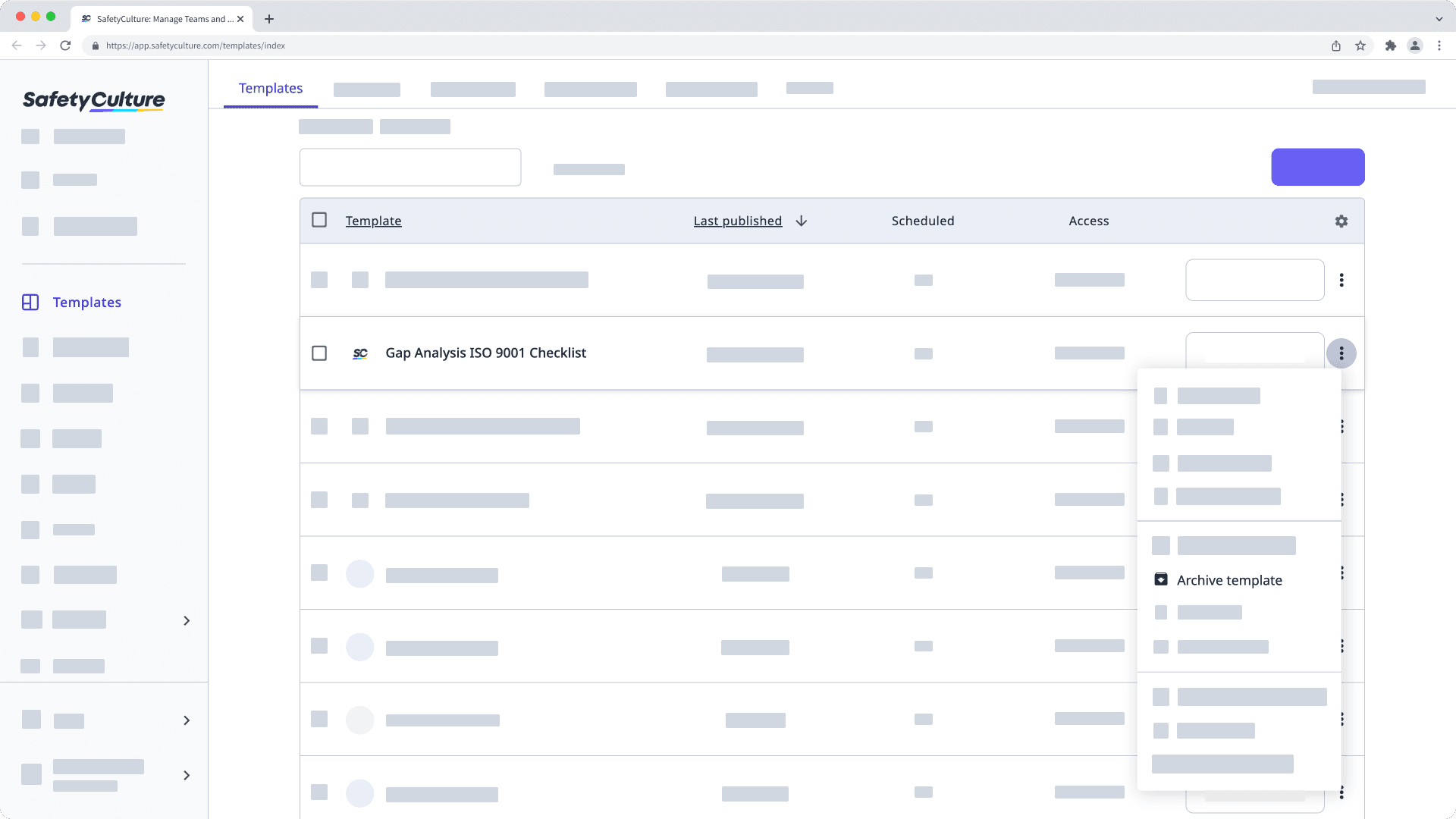1456x819 pixels.
Task: Tick the select-all checkbox in header
Action: [319, 220]
